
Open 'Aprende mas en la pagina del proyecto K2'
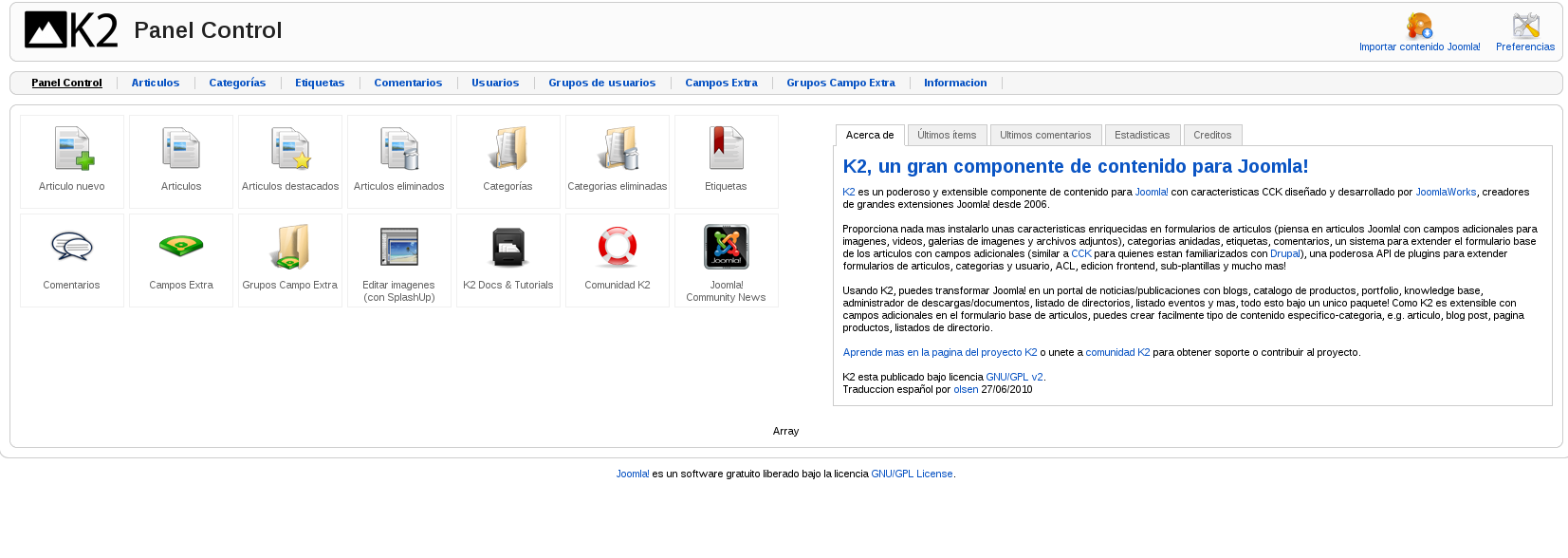940,353
